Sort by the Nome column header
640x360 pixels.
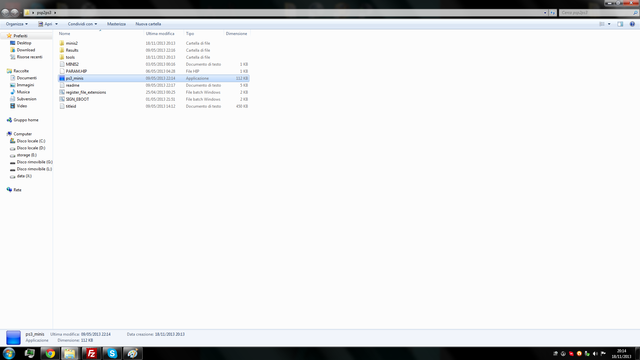(64, 33)
